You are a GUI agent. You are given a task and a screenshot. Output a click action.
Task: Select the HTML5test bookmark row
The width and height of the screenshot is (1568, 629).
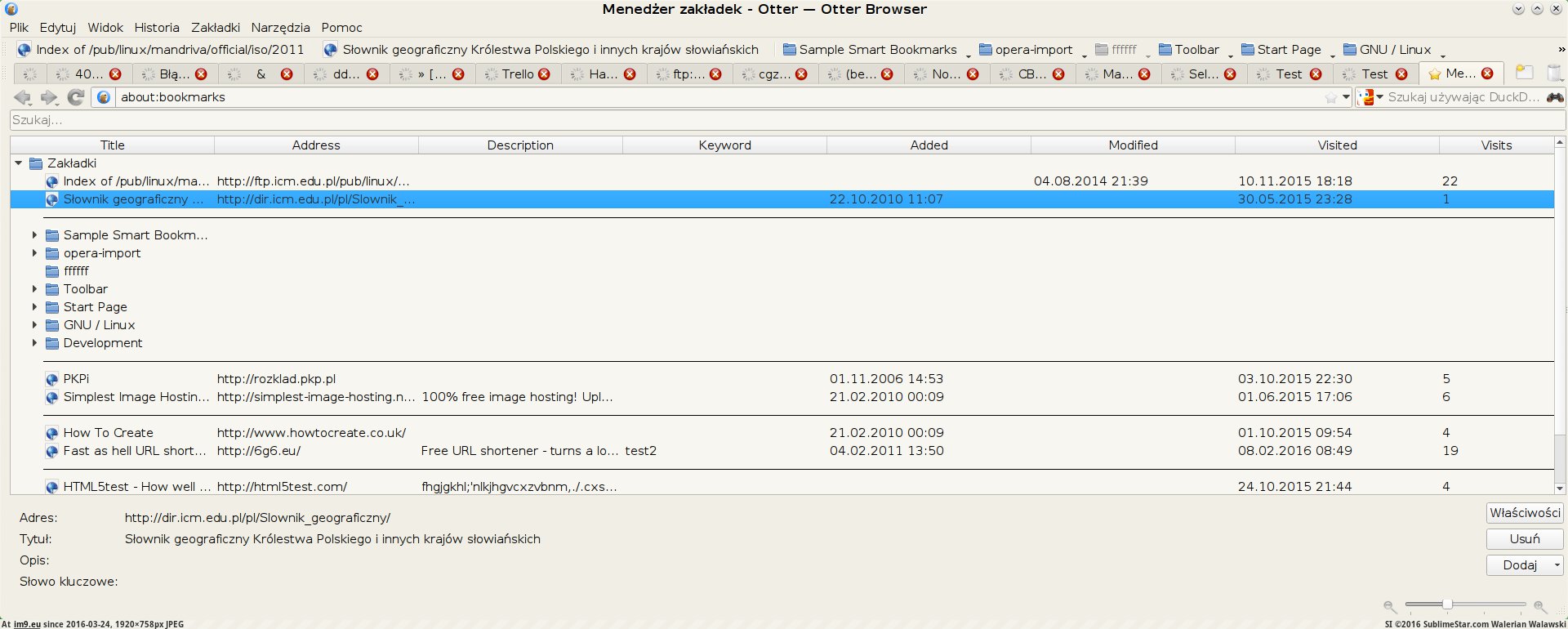pos(782,487)
